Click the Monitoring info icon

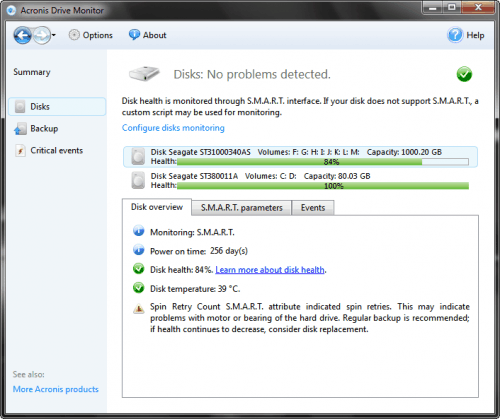pyautogui.click(x=139, y=231)
